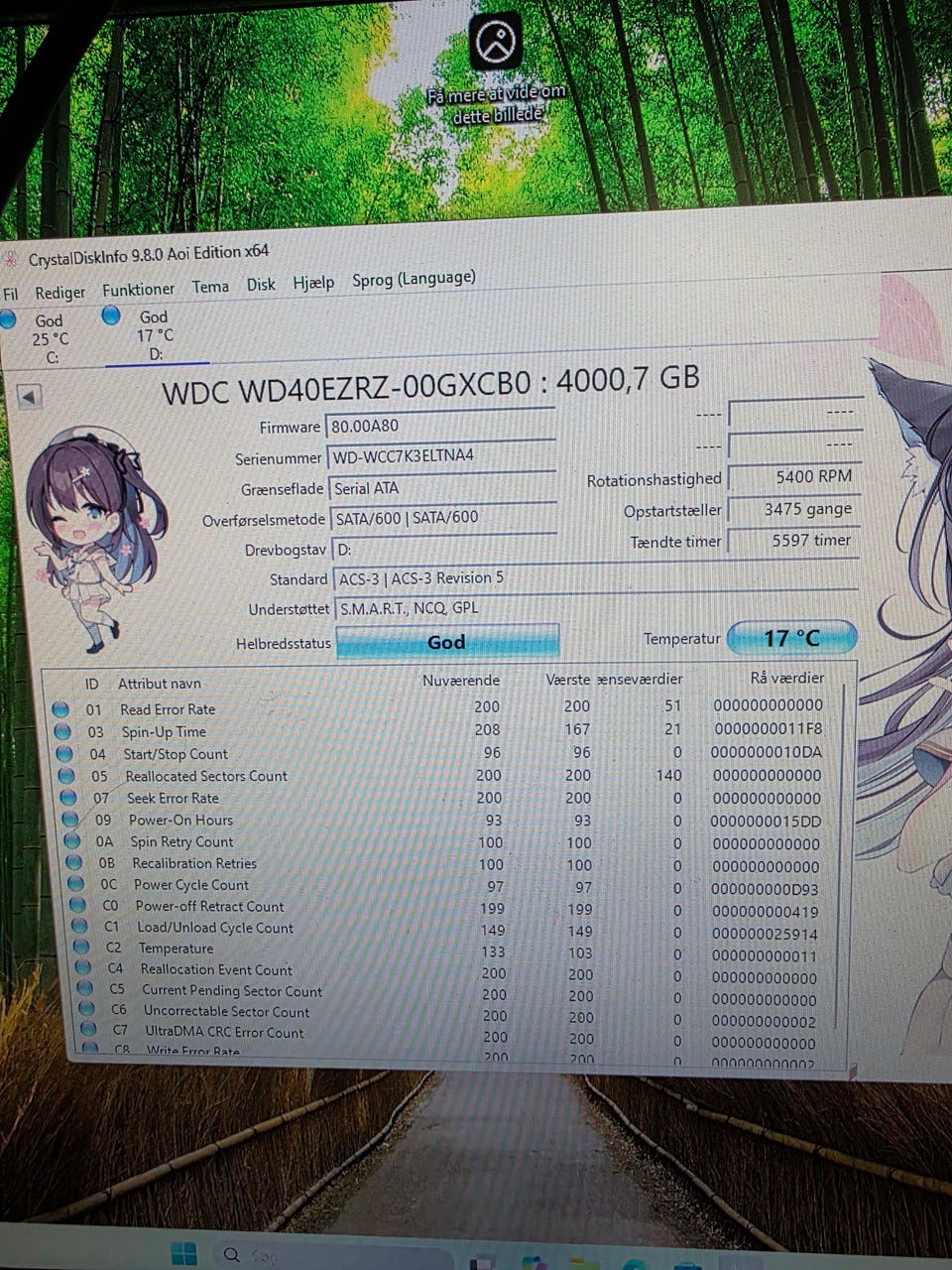The image size is (952, 1270).
Task: Click the Grænseflade Serial ATA field
Action: point(441,487)
